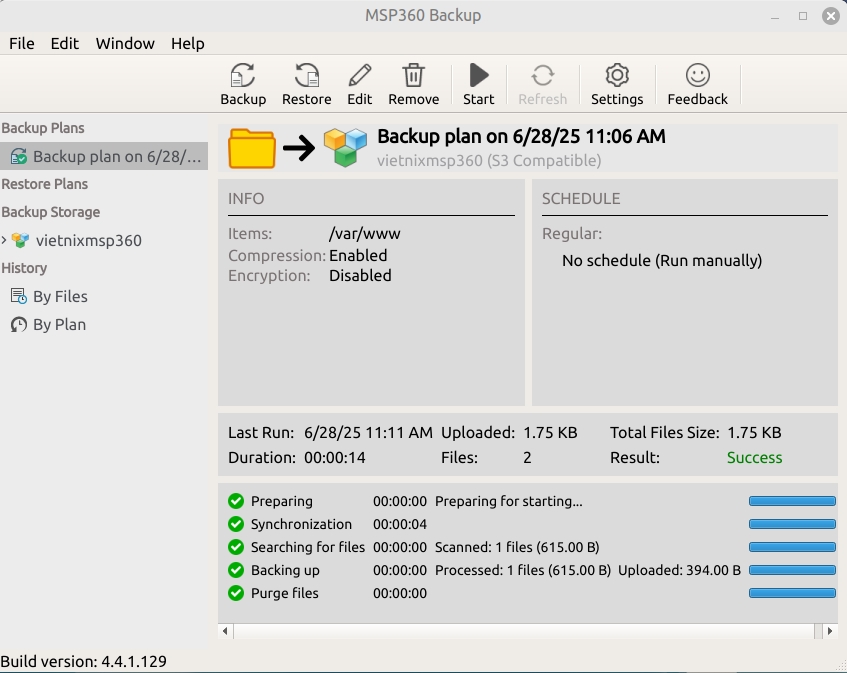The image size is (847, 673).
Task: Click the backup plan icon in sidebar
Action: 19,156
